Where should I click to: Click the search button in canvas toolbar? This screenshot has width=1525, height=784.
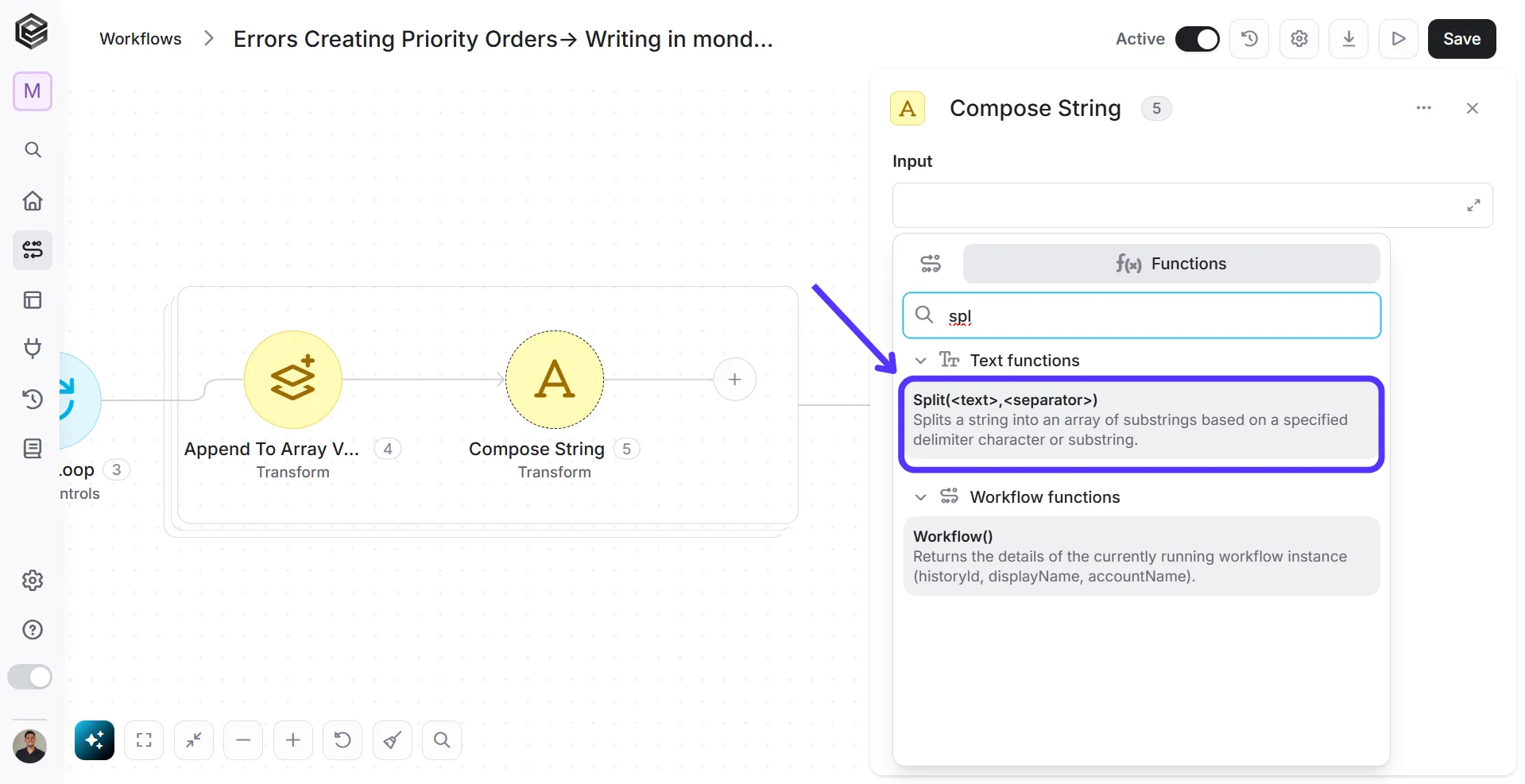[x=442, y=740]
